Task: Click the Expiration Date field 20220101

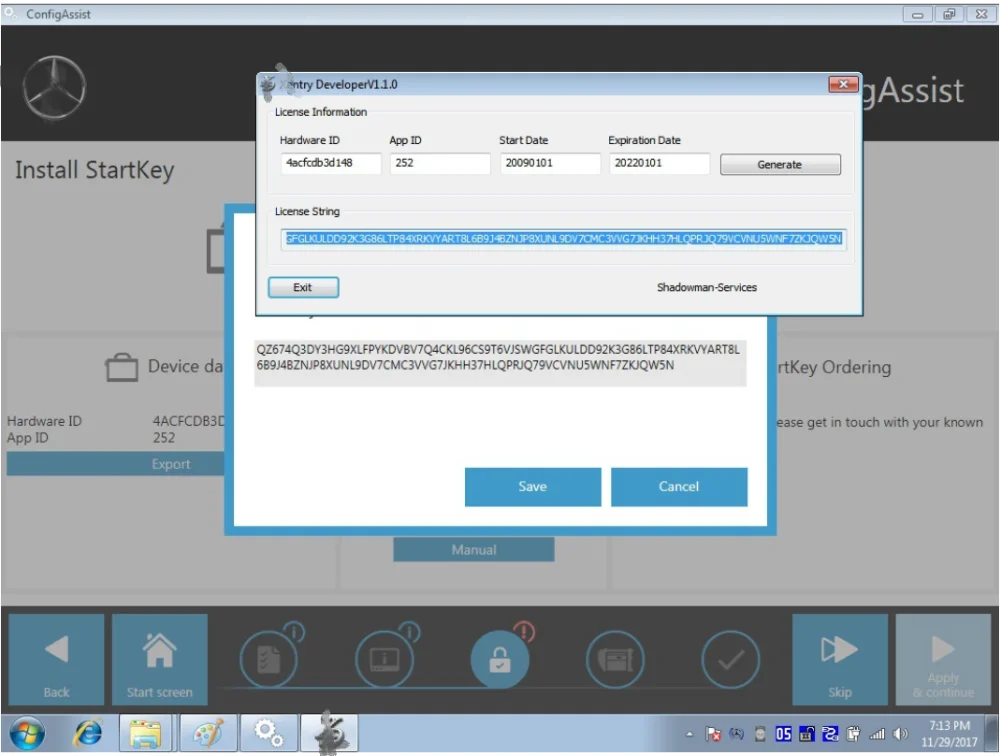Action: [659, 163]
